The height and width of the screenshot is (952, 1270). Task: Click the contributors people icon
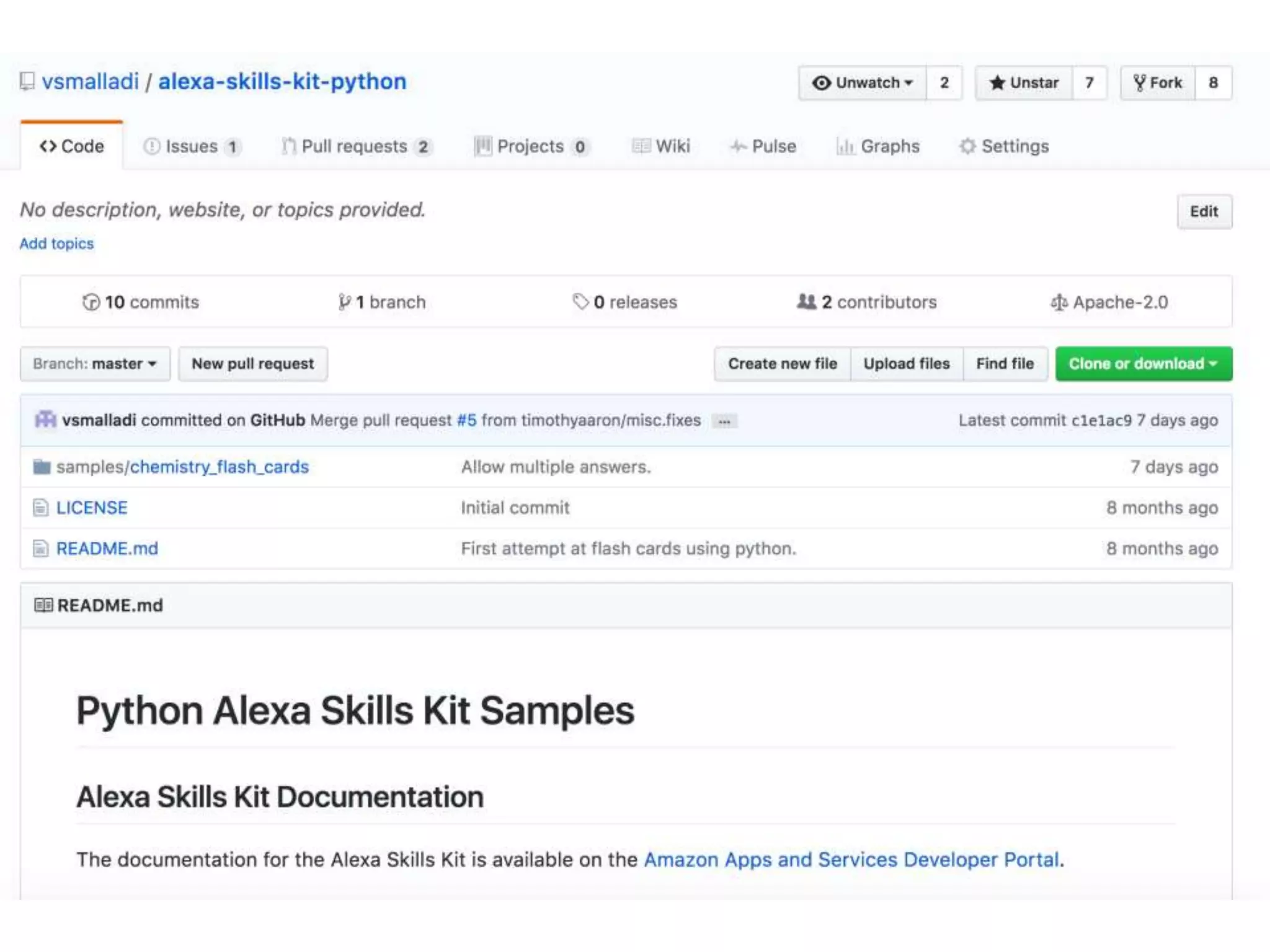point(806,302)
